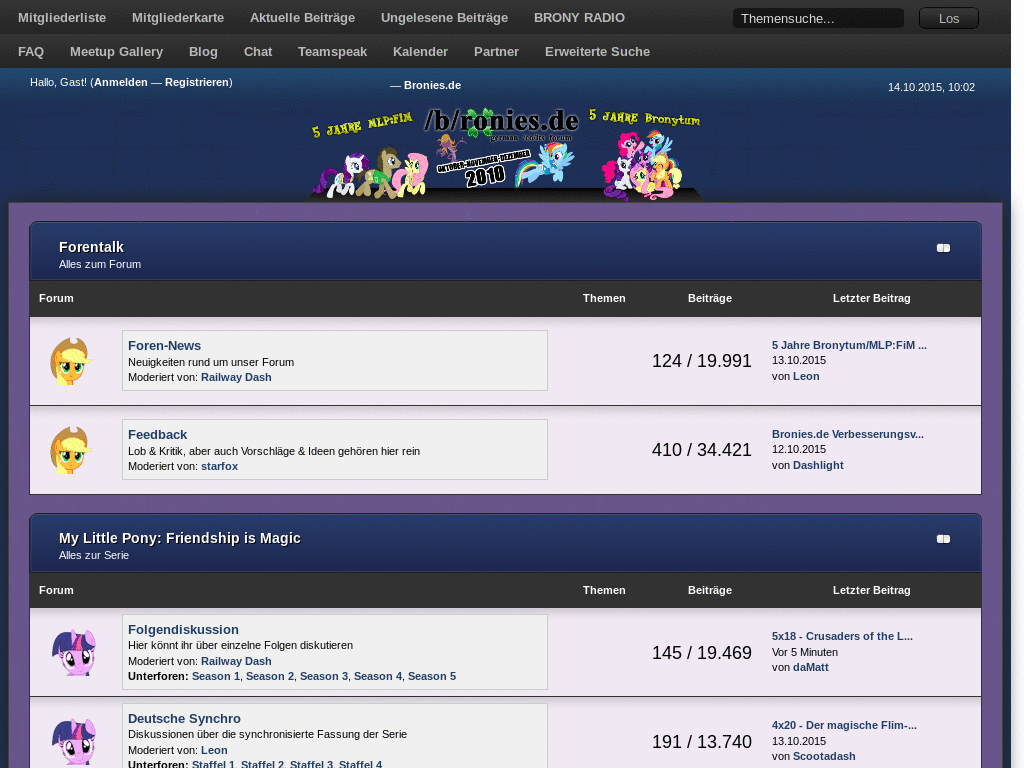Image resolution: width=1024 pixels, height=768 pixels.
Task: Open the Season 3 subforum
Action: pos(324,677)
